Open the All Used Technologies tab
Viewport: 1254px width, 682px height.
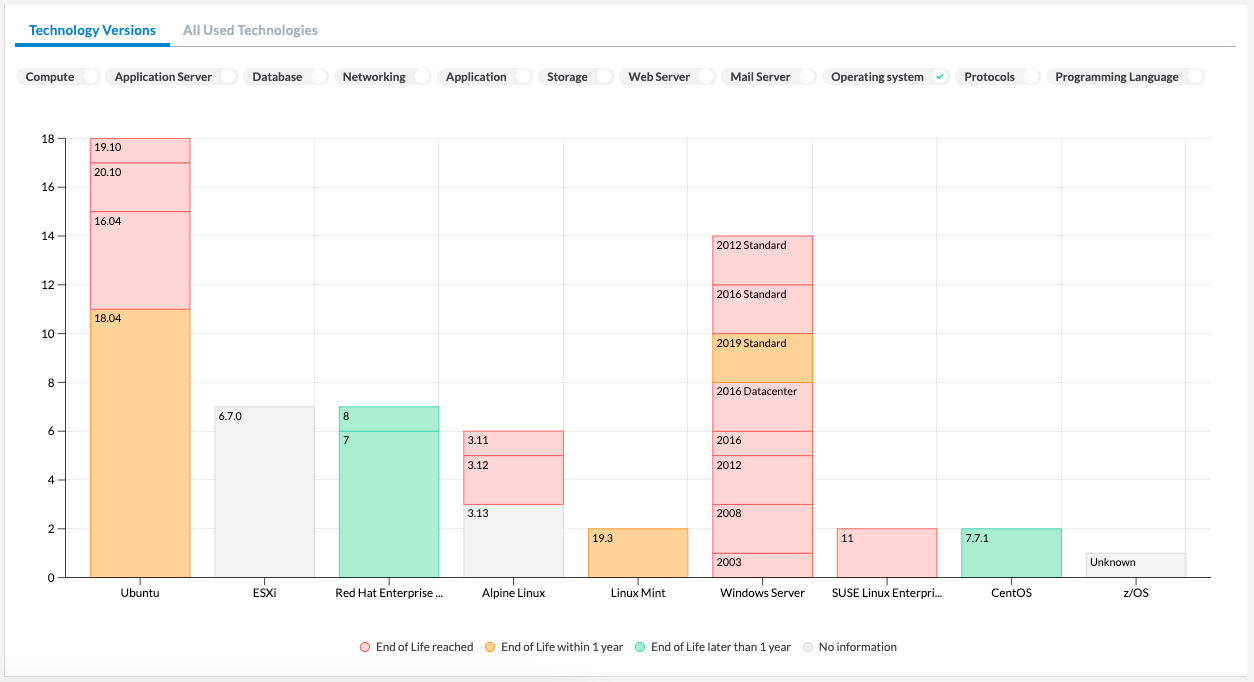250,30
